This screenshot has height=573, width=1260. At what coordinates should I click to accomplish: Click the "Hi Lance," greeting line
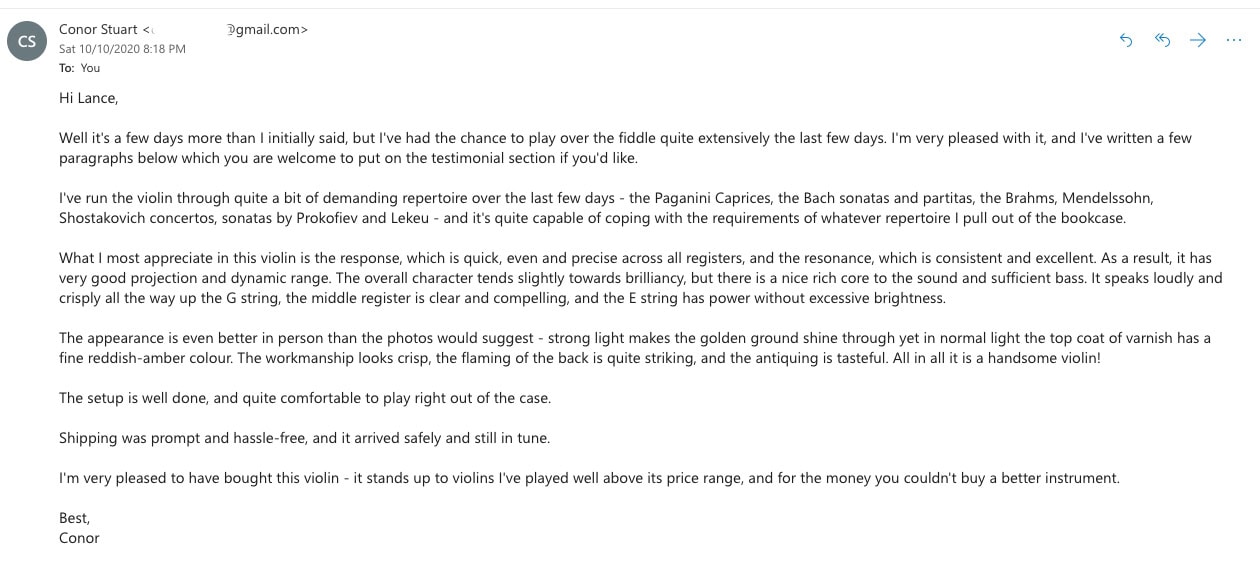[x=89, y=98]
